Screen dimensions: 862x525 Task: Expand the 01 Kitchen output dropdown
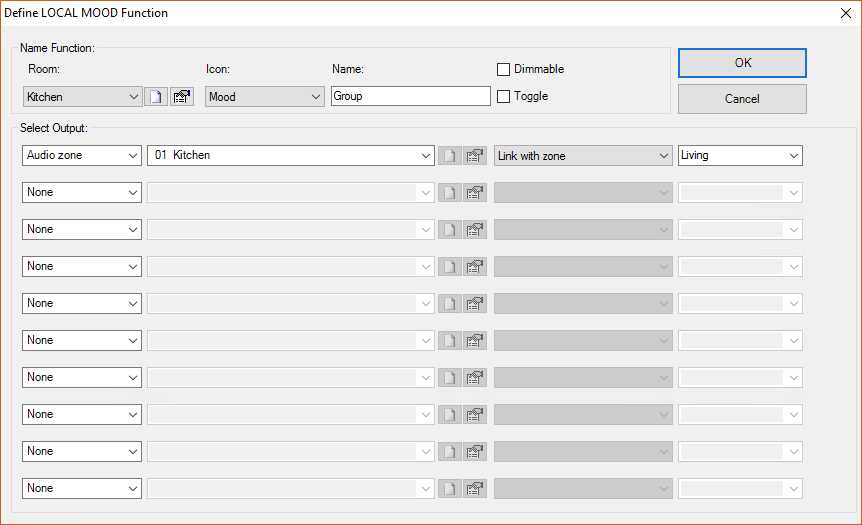coord(290,156)
